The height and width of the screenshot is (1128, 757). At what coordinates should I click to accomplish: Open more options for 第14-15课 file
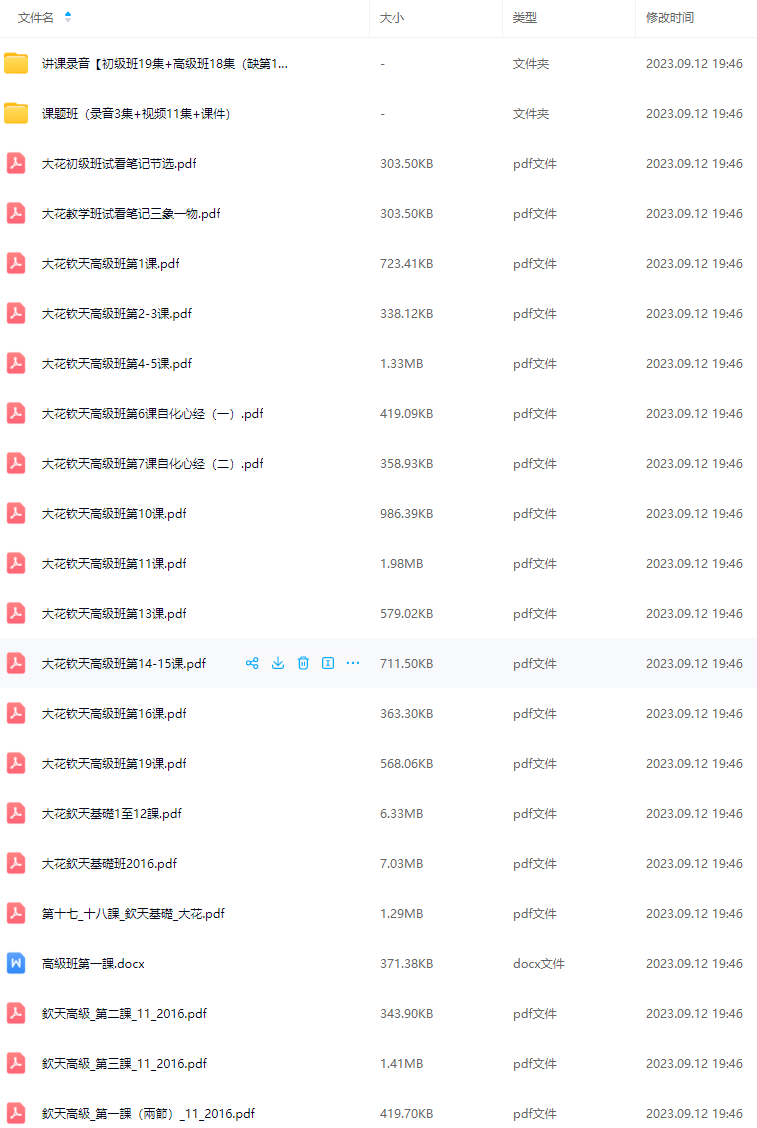coord(353,663)
